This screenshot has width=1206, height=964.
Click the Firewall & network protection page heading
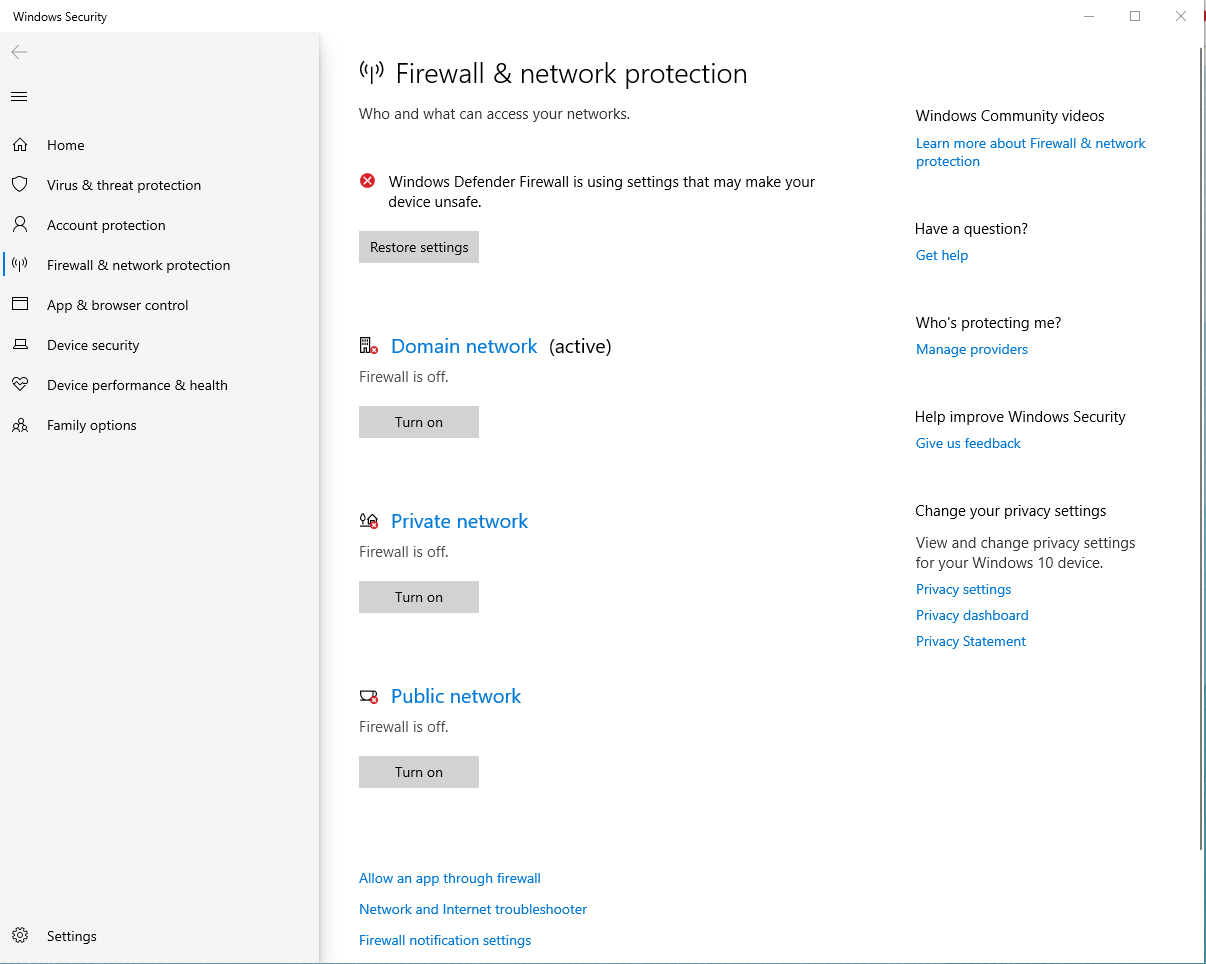coord(571,73)
